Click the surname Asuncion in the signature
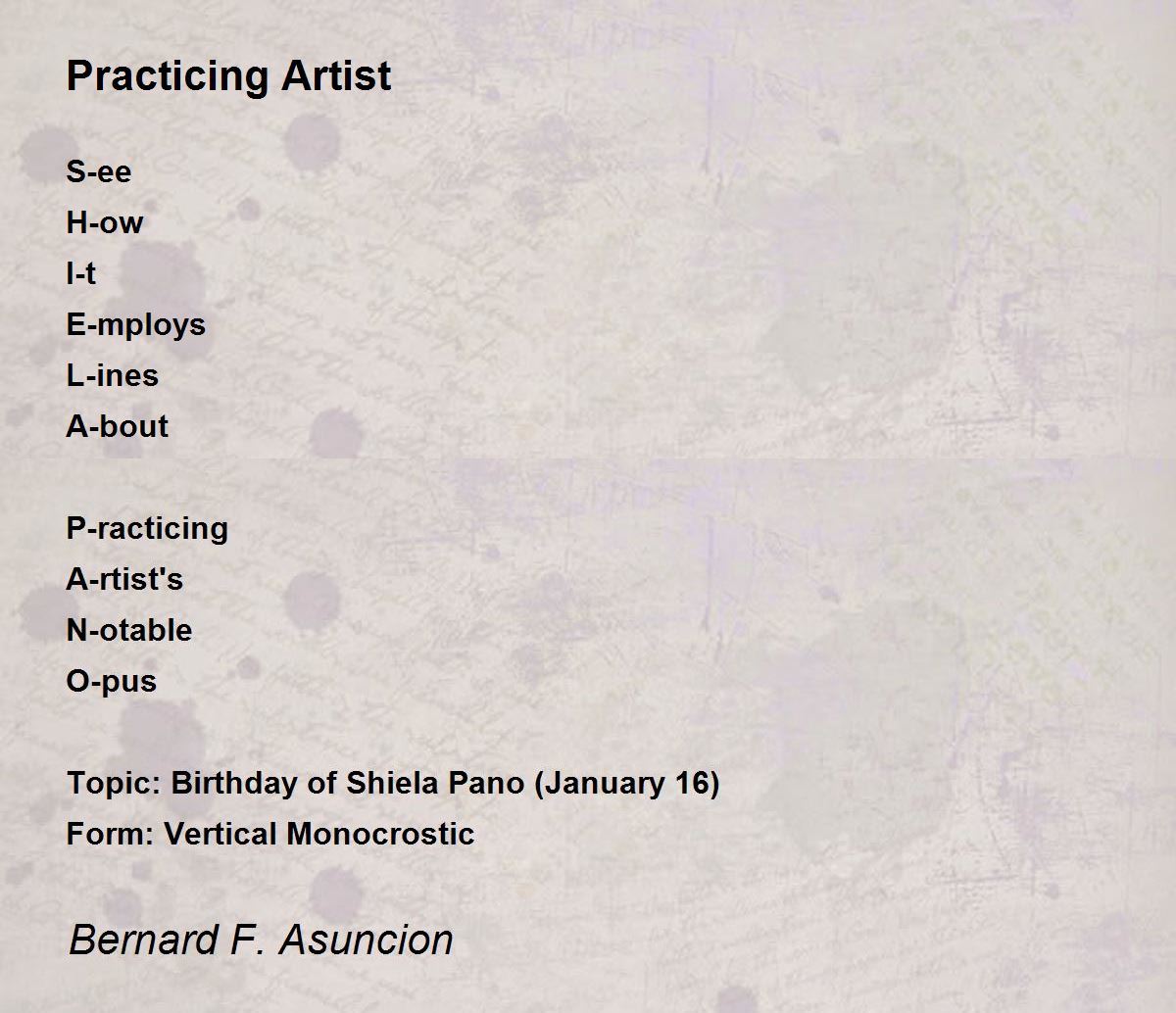This screenshot has width=1176, height=1013. coord(367,940)
